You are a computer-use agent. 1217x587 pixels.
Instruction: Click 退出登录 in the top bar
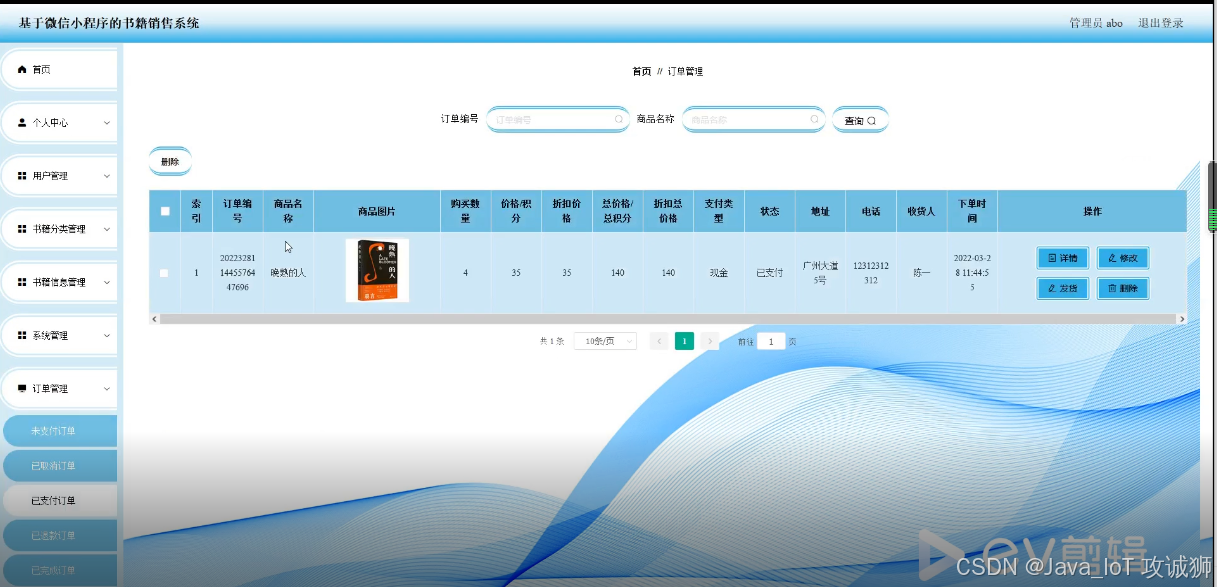(x=1160, y=23)
